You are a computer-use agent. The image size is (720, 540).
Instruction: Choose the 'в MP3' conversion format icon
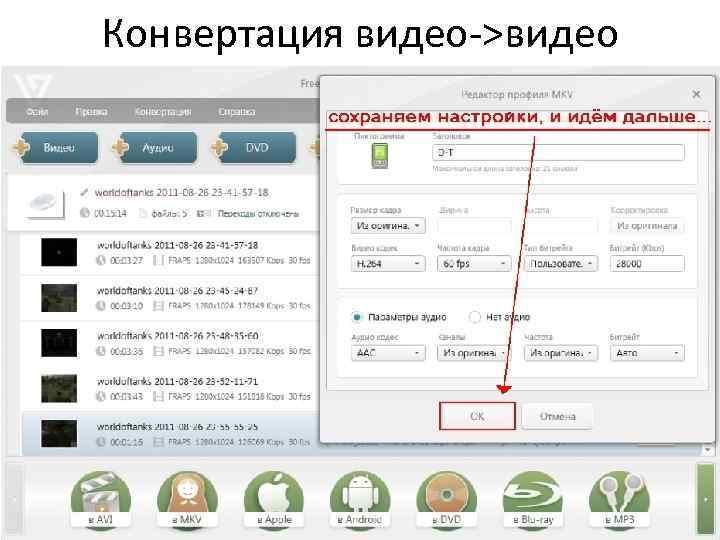tap(619, 500)
